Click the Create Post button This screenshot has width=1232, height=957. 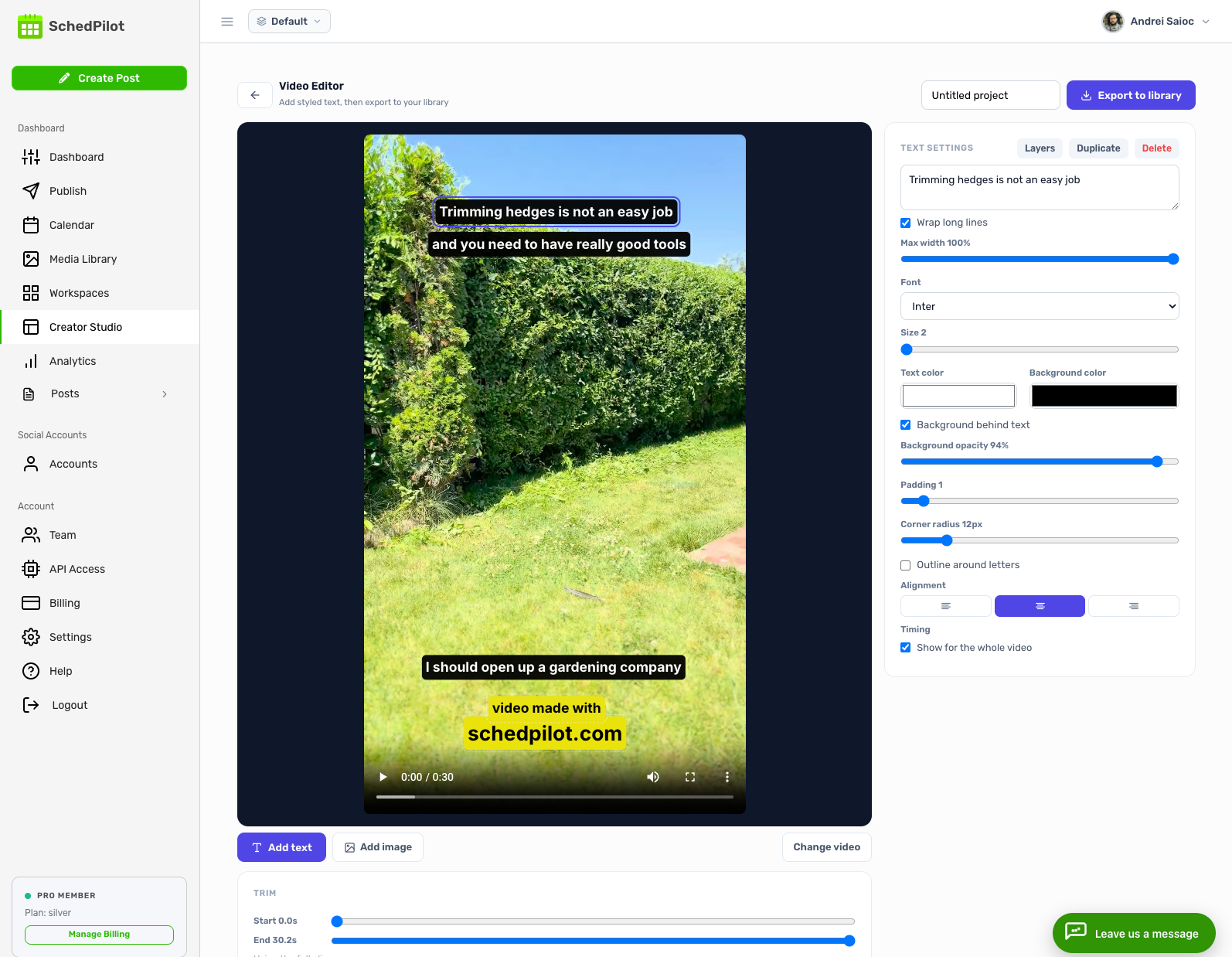point(99,78)
